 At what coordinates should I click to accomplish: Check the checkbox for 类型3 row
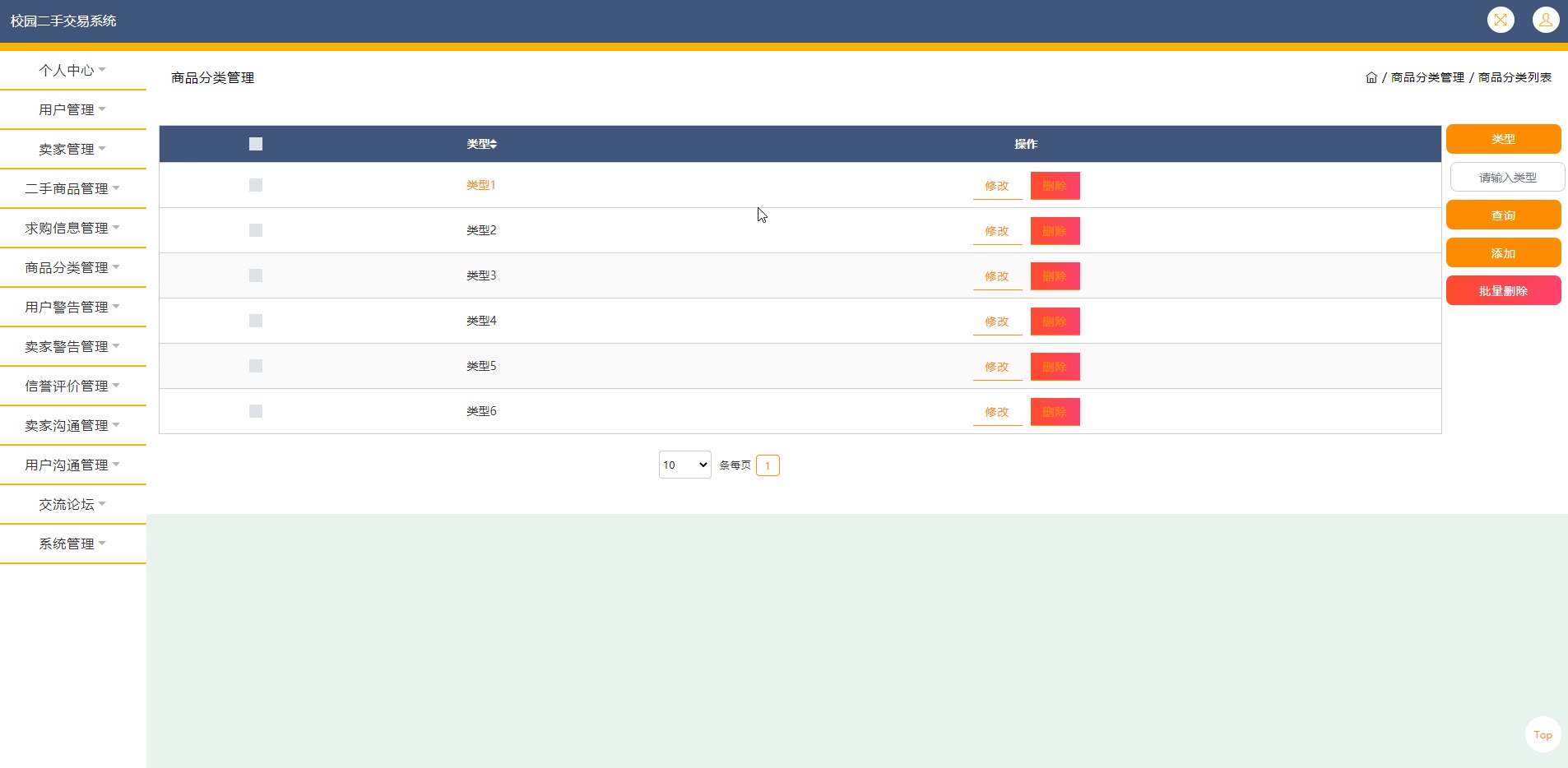point(256,275)
